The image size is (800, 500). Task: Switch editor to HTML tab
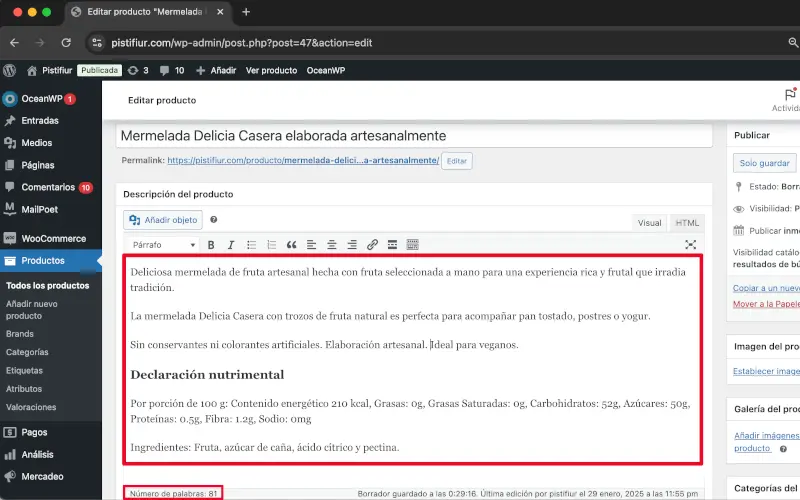(687, 223)
